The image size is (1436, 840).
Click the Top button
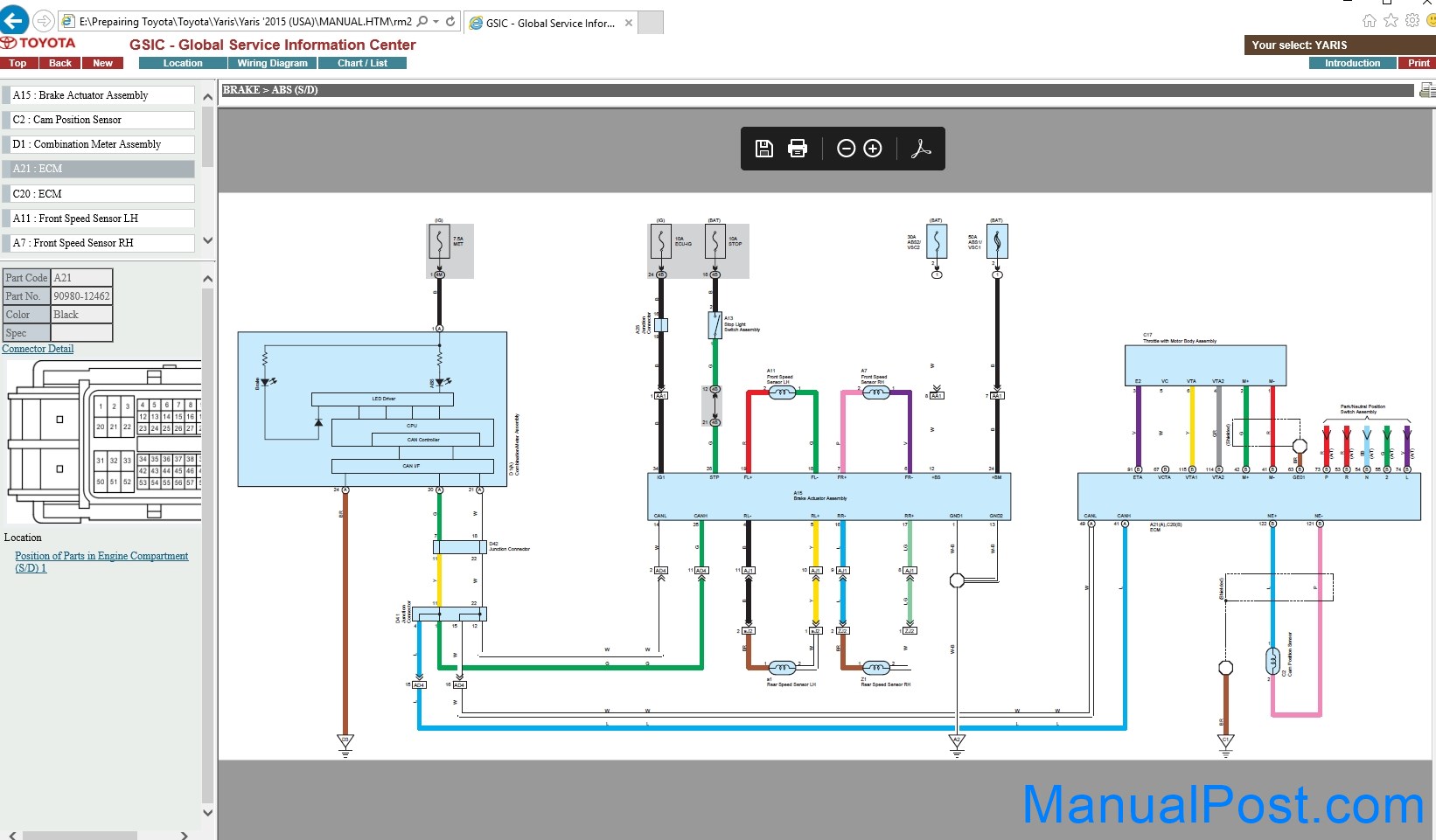click(x=17, y=63)
